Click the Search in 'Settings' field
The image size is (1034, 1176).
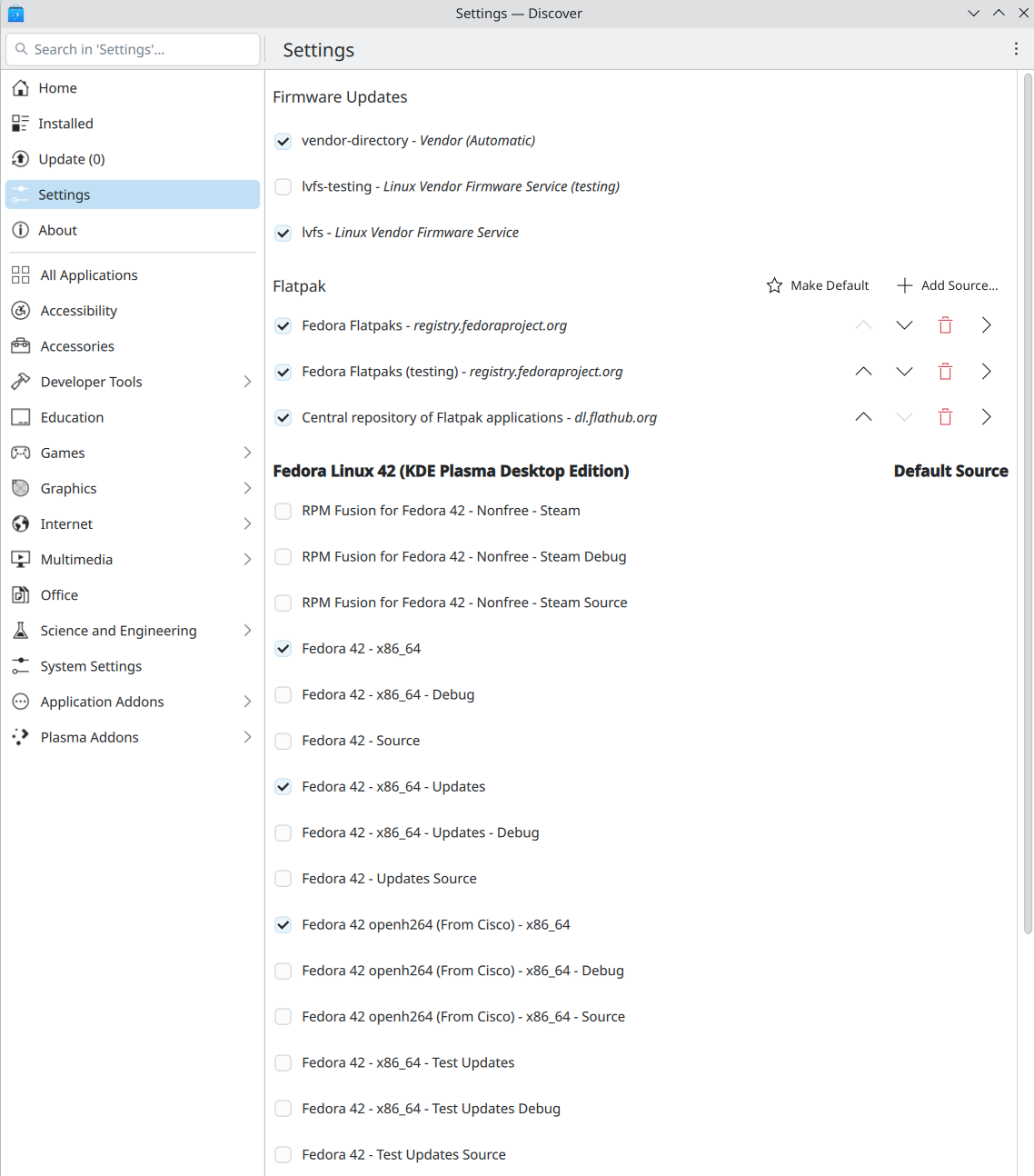pos(133,49)
